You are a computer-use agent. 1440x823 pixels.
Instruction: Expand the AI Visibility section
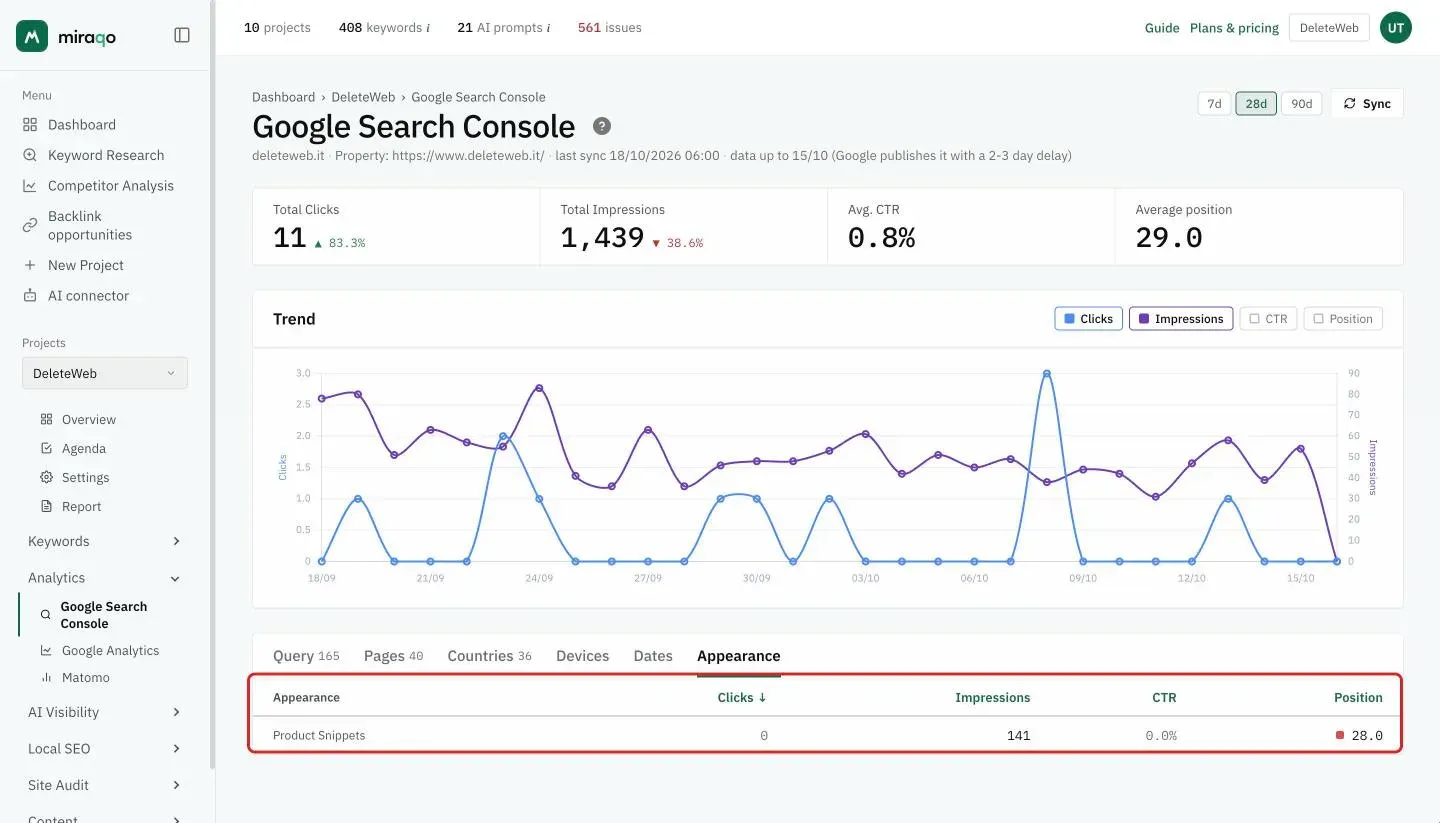coord(104,712)
